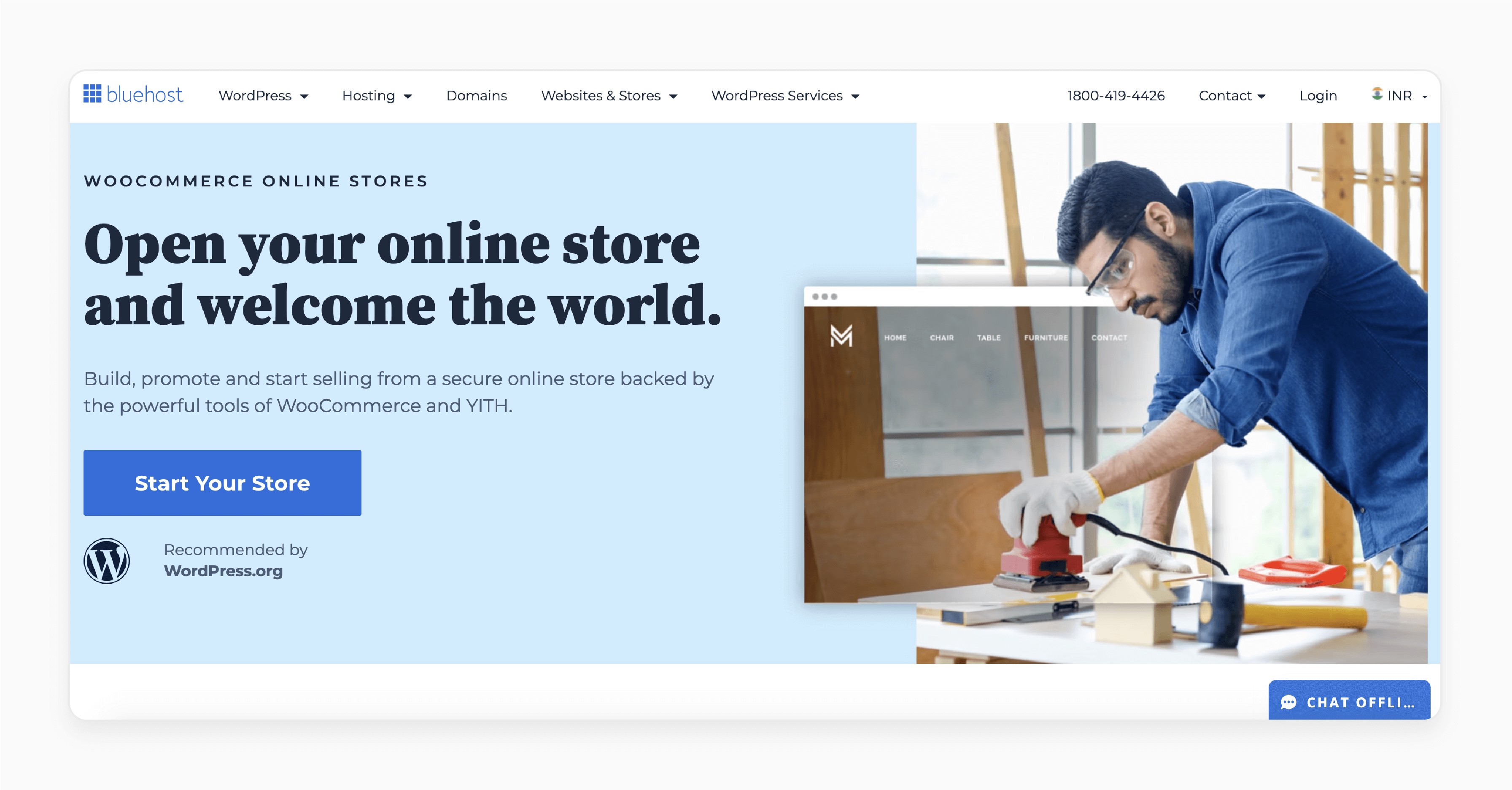Viewport: 1512px width, 790px height.
Task: Toggle the CHAT OFFLI... support widget
Action: (x=1350, y=700)
